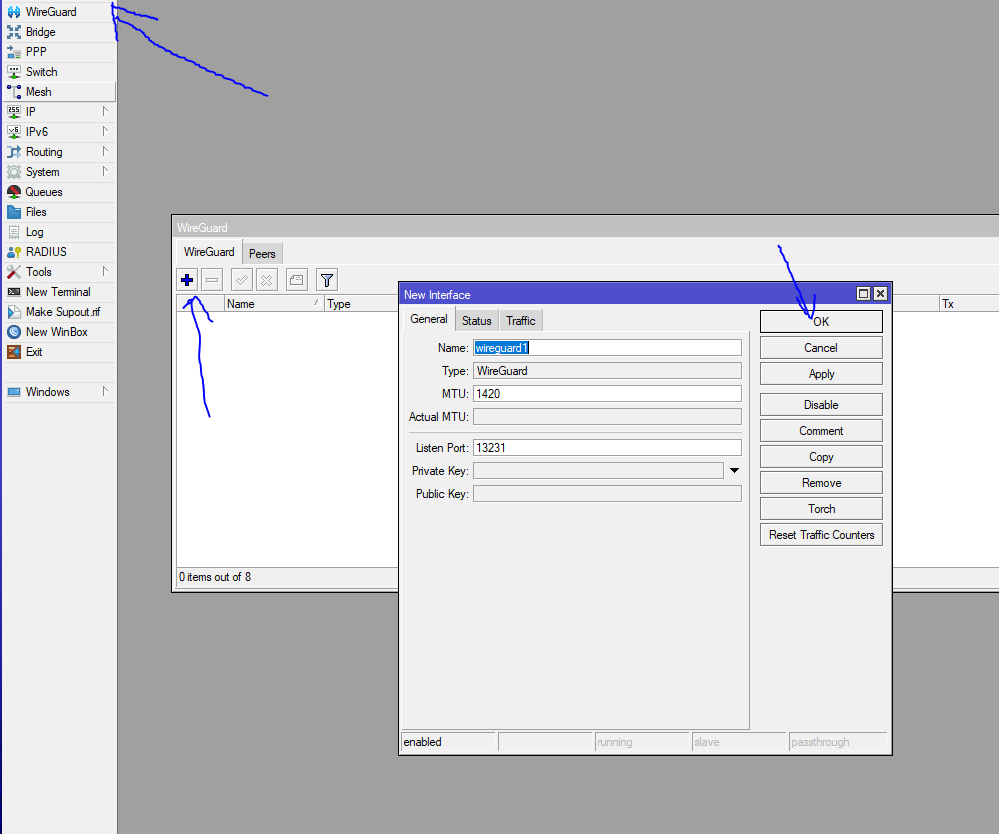
Task: Click the Listen Port input field
Action: 607,448
